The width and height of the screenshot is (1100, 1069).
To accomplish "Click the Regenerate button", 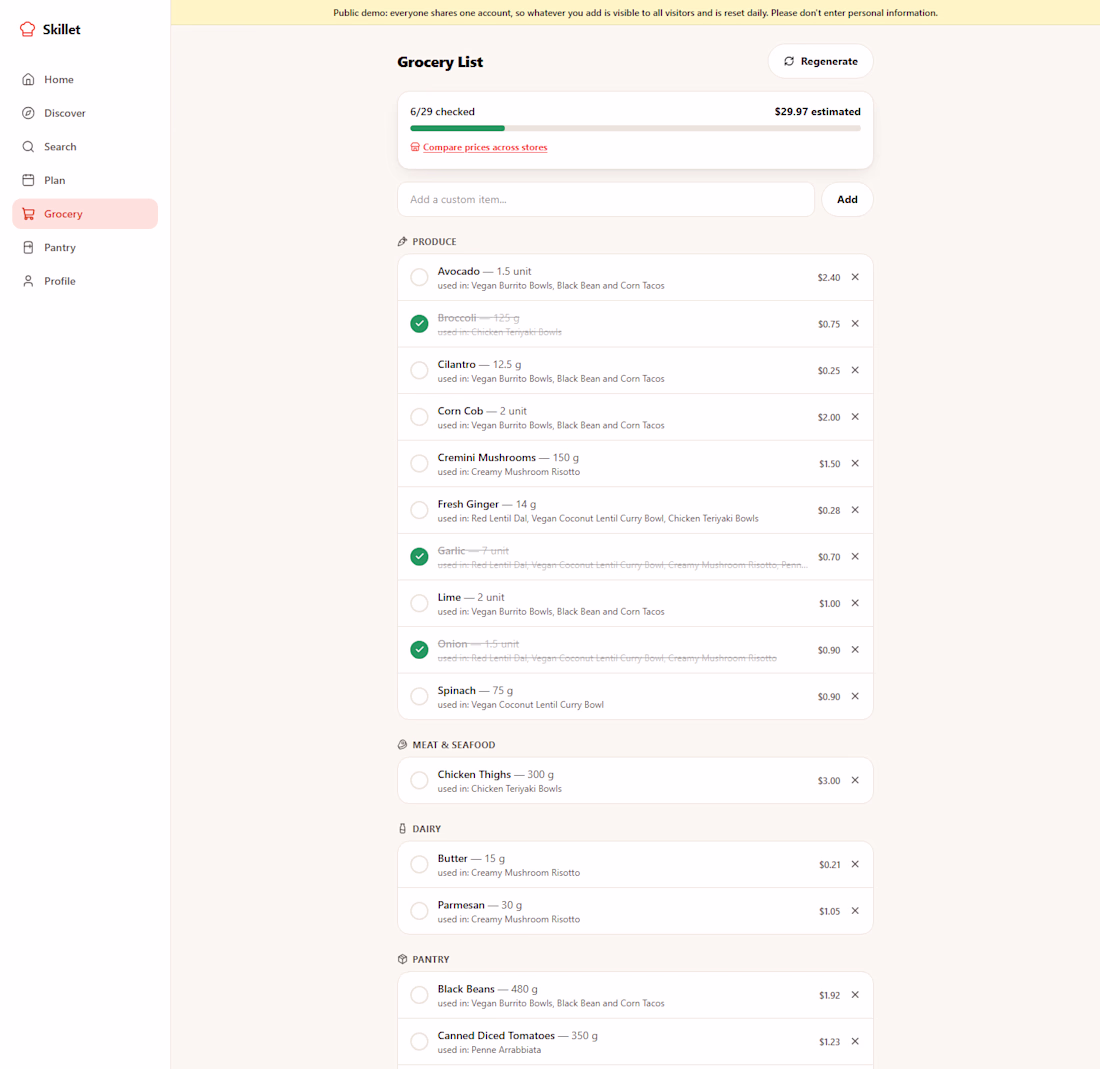I will pyautogui.click(x=821, y=61).
